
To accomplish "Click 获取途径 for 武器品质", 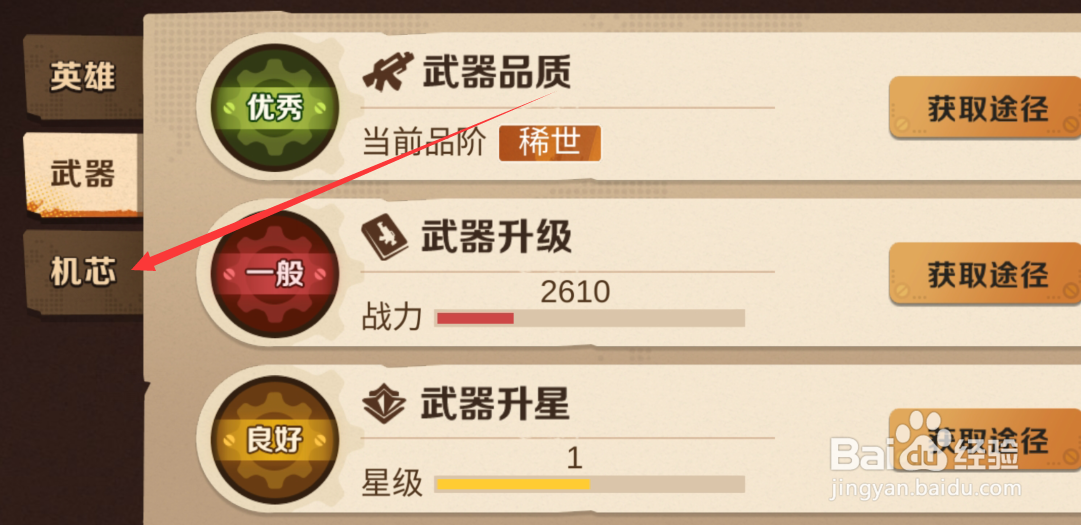I will tap(985, 108).
